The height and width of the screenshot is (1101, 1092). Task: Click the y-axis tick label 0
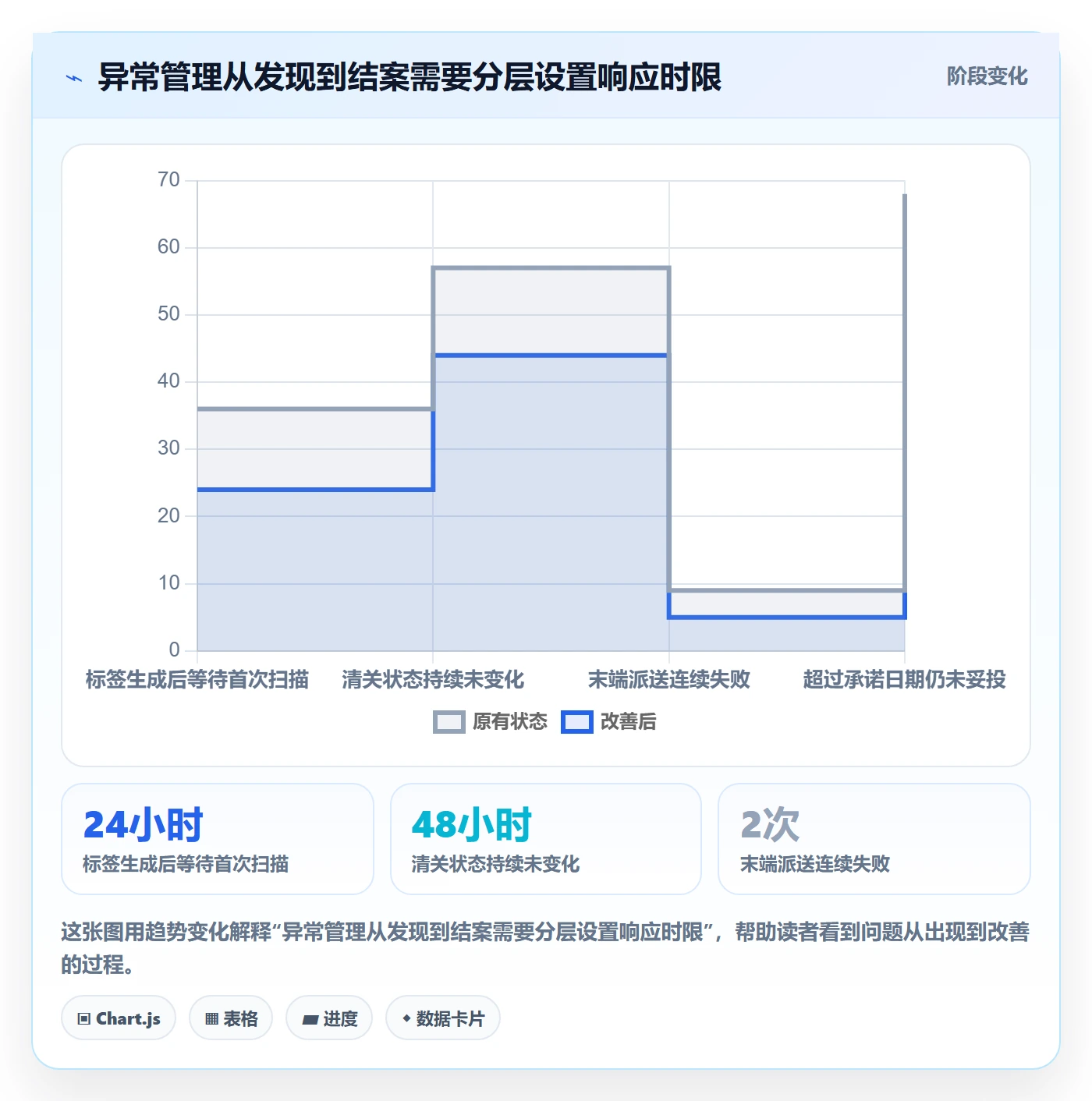174,650
